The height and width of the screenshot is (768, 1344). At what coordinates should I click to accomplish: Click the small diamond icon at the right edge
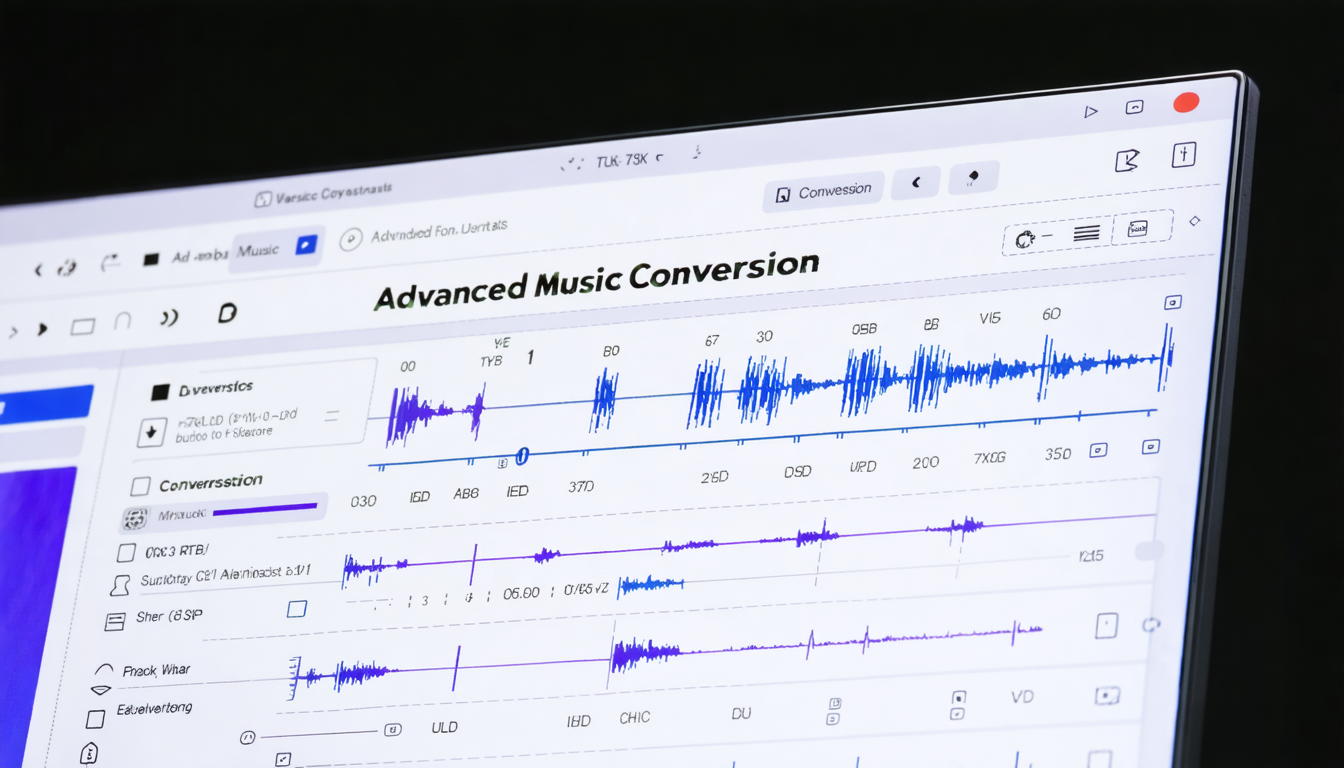point(1193,221)
